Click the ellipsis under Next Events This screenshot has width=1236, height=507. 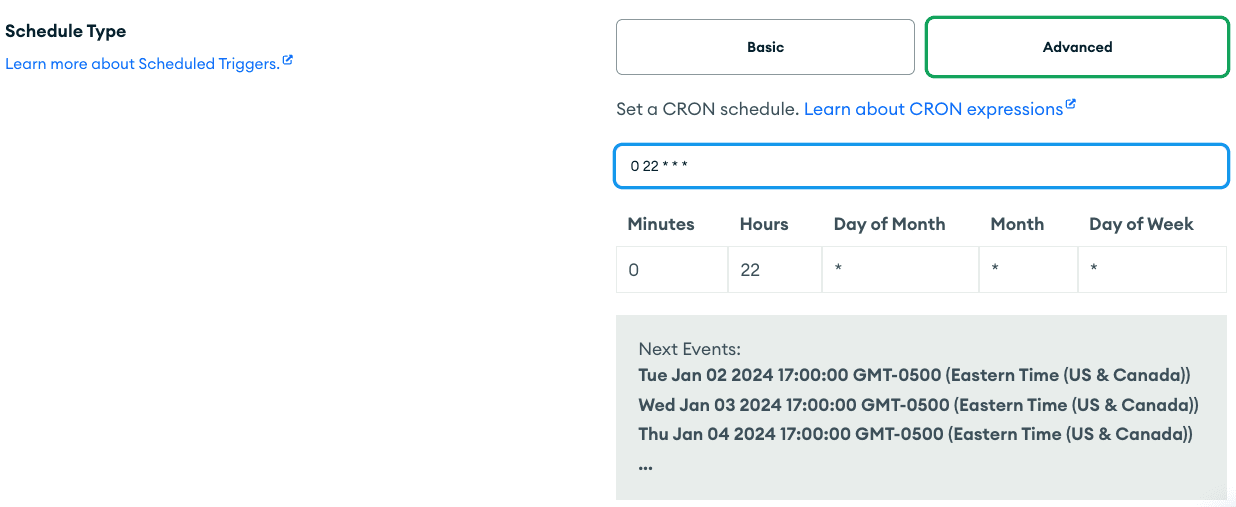point(646,465)
